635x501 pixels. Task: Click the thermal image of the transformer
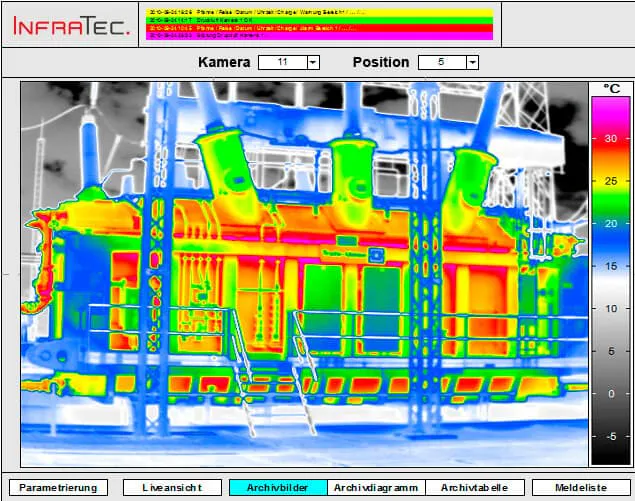click(x=304, y=274)
